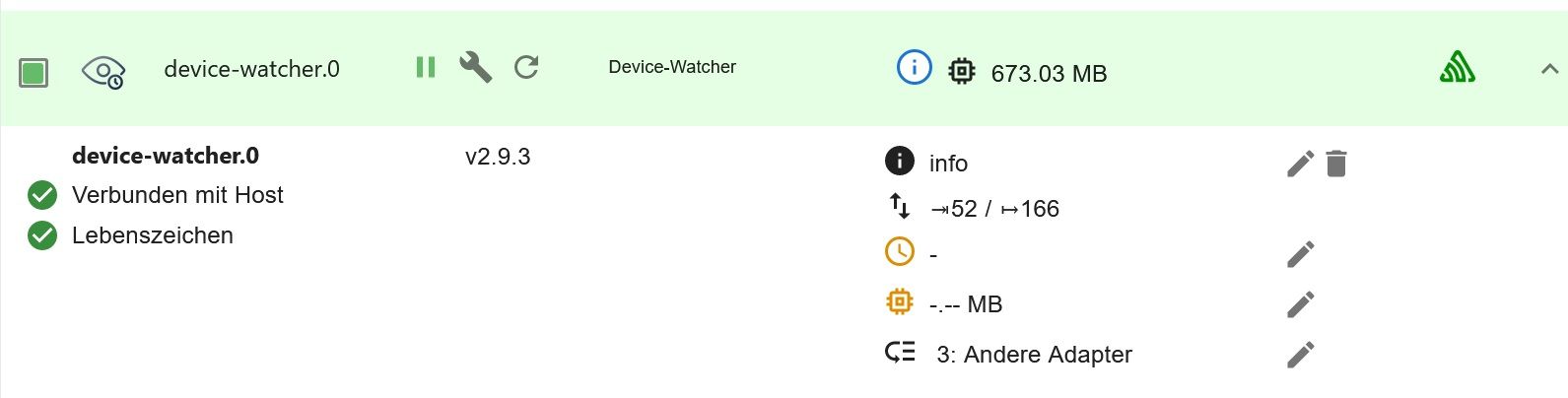Restart the device-watcher.0 instance
This screenshot has height=398, width=1568.
click(x=526, y=67)
